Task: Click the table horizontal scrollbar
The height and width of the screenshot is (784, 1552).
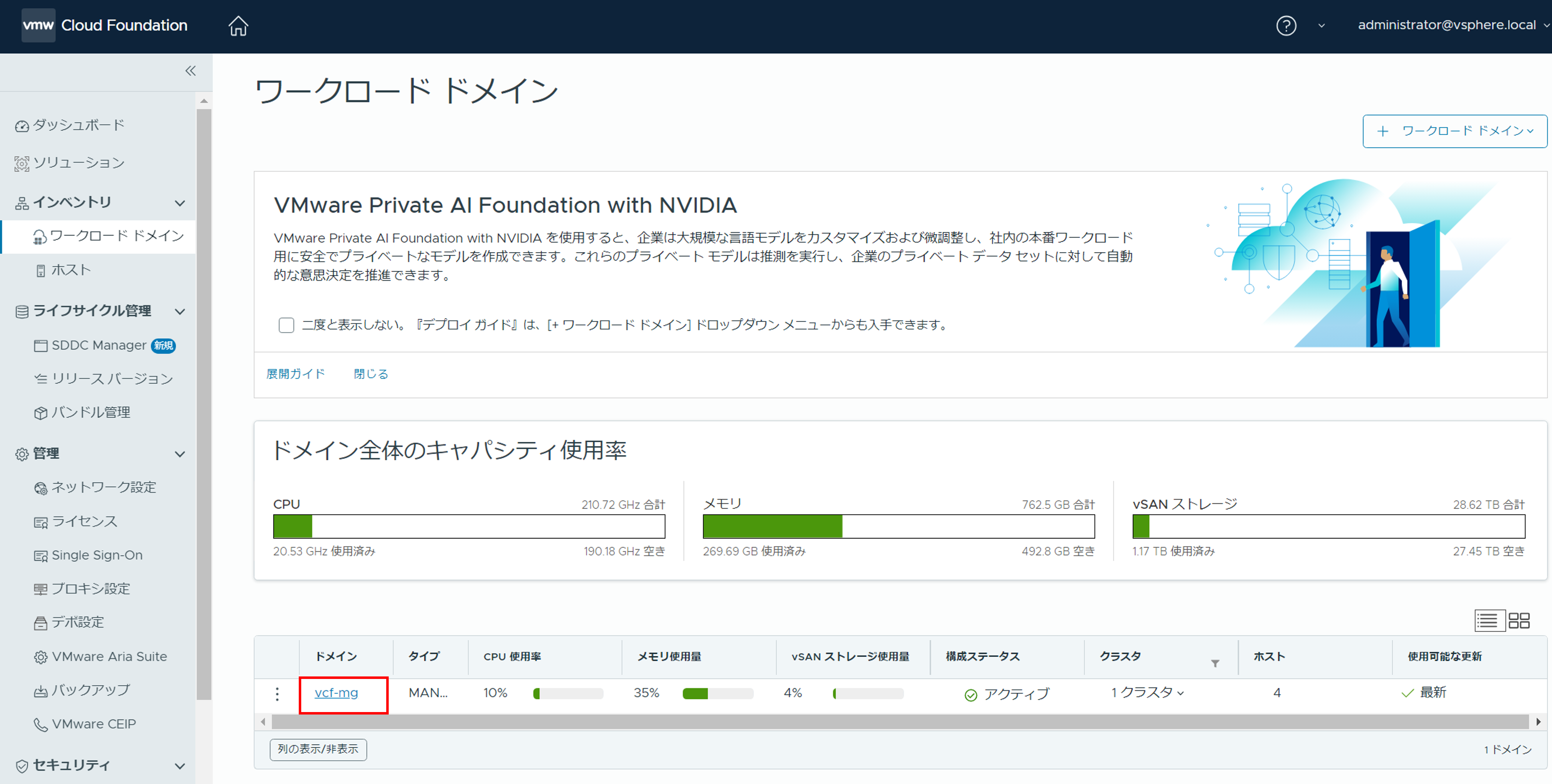Action: tap(900, 721)
